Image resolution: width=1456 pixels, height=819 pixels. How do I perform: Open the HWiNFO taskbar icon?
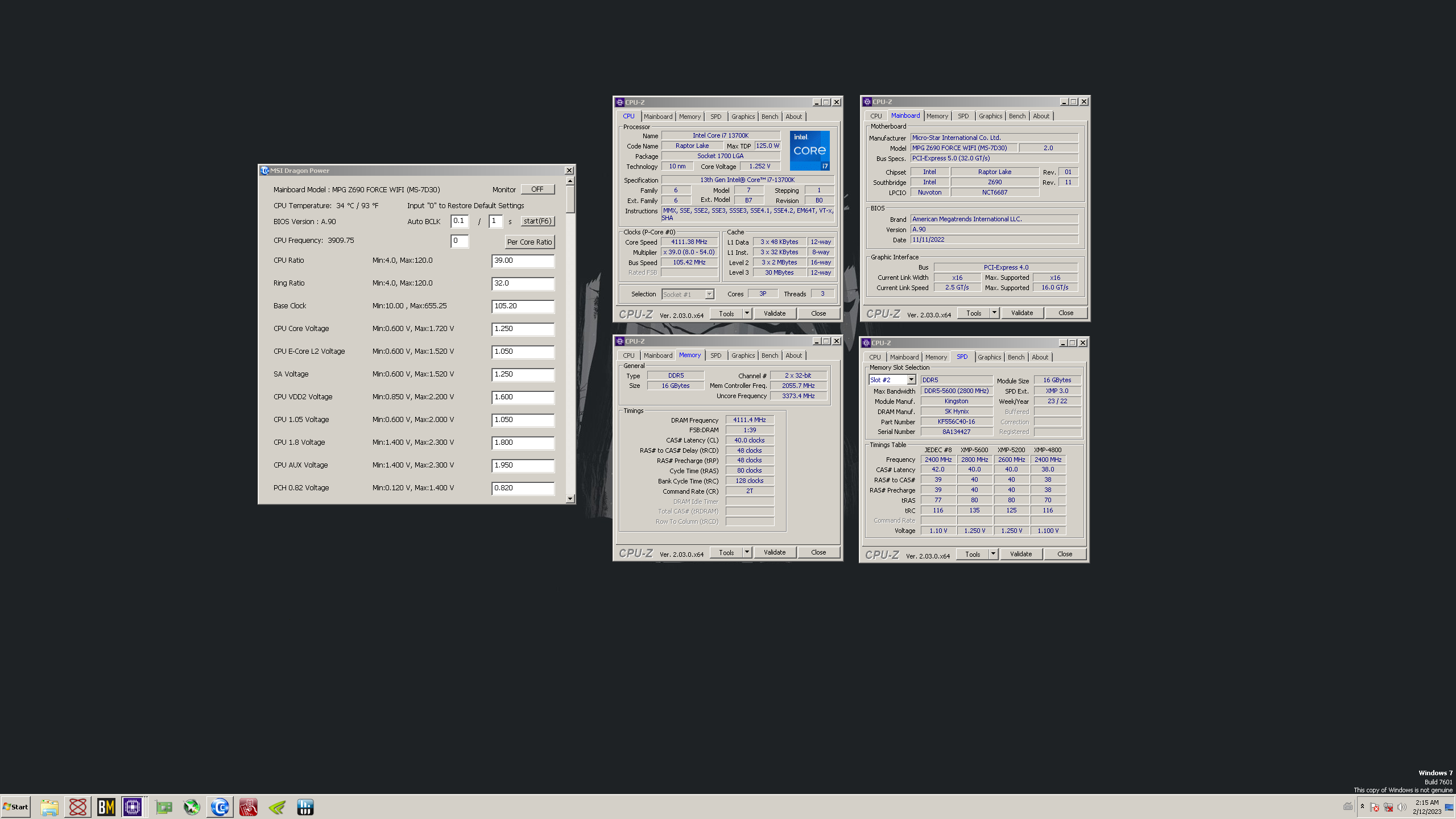[x=305, y=806]
